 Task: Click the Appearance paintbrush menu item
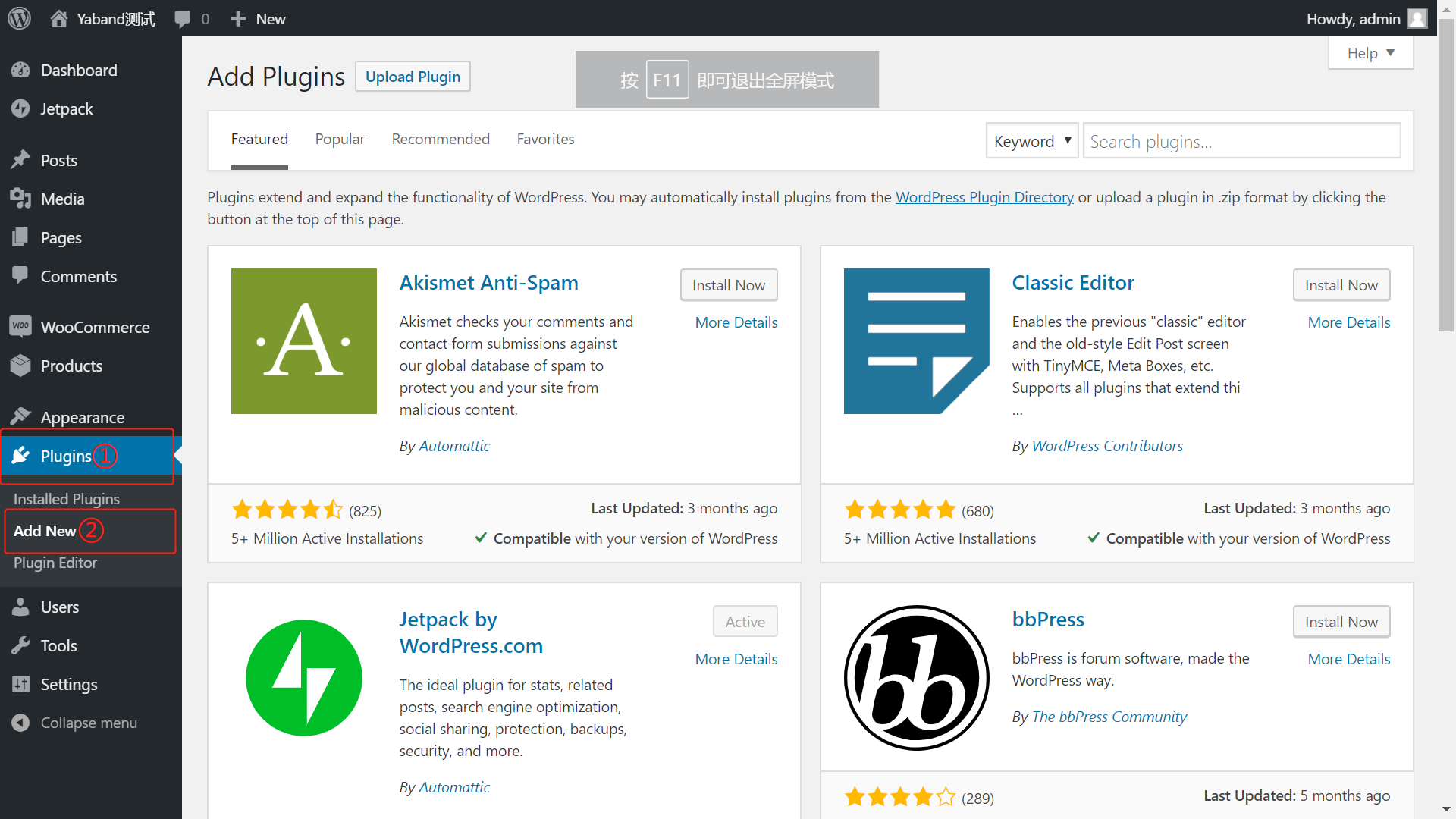82,417
